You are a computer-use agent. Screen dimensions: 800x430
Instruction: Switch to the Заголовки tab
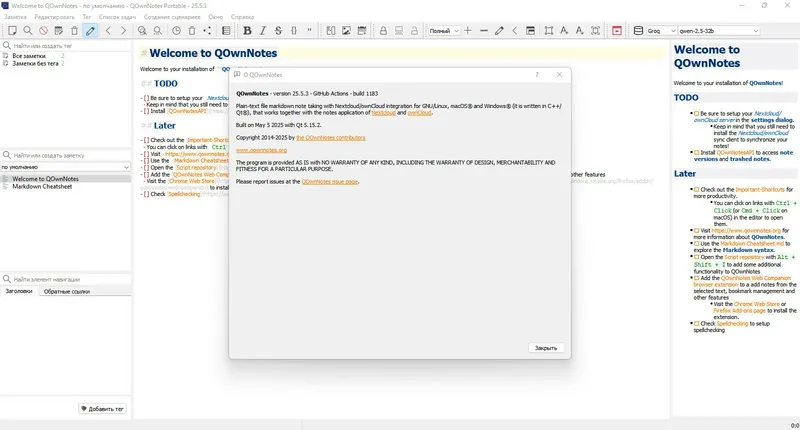19,291
